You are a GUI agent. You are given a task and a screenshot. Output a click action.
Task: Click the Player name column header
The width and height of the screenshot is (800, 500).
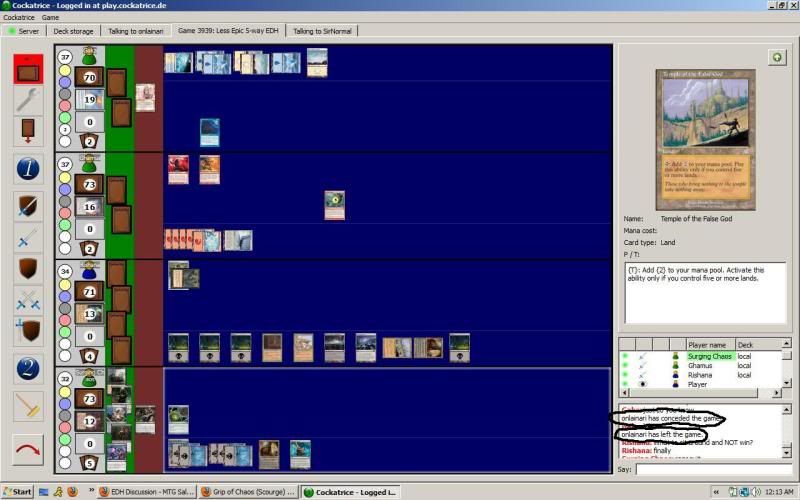coord(710,345)
